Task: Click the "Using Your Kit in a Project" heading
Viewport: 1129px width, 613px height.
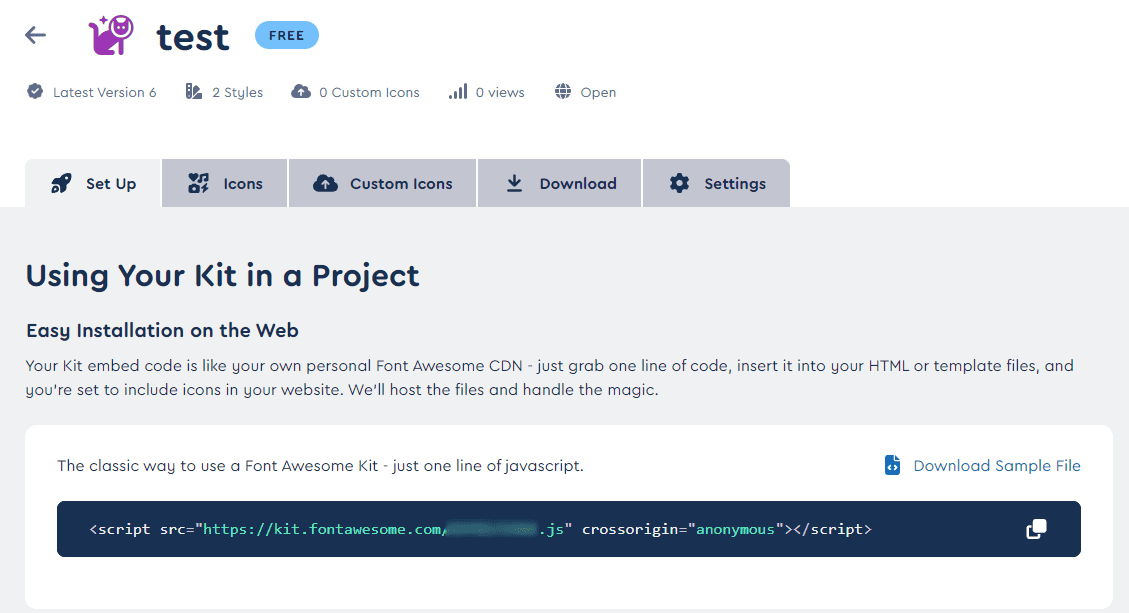Action: 222,276
